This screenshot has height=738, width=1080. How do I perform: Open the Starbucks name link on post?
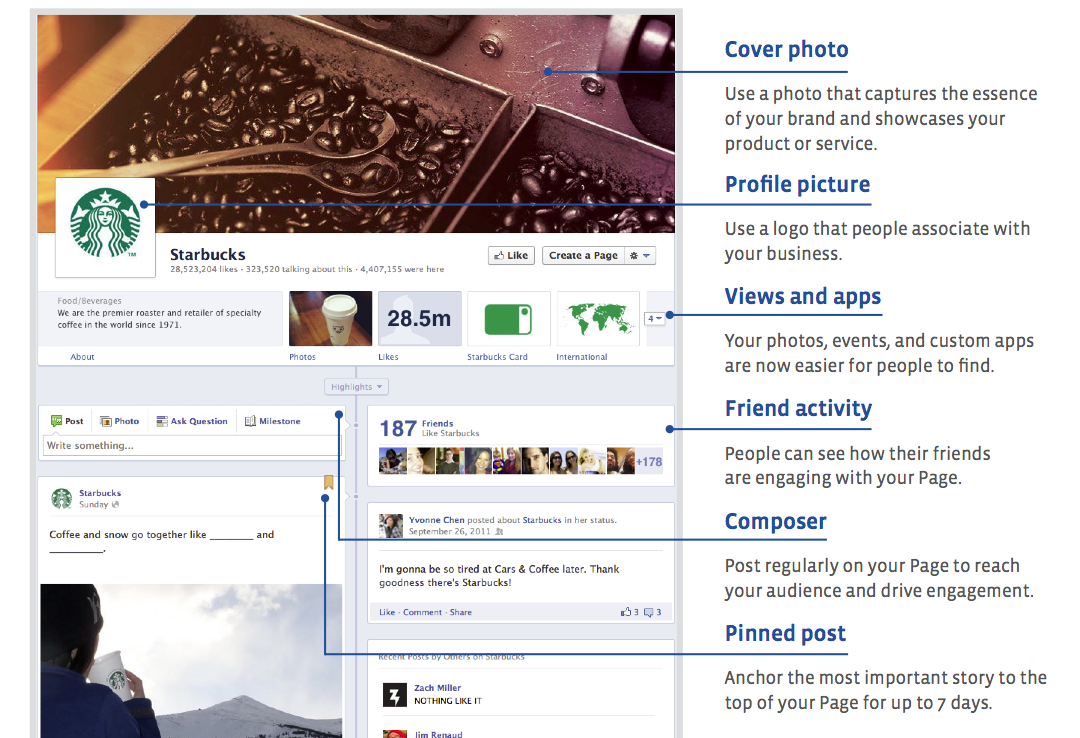[x=100, y=493]
